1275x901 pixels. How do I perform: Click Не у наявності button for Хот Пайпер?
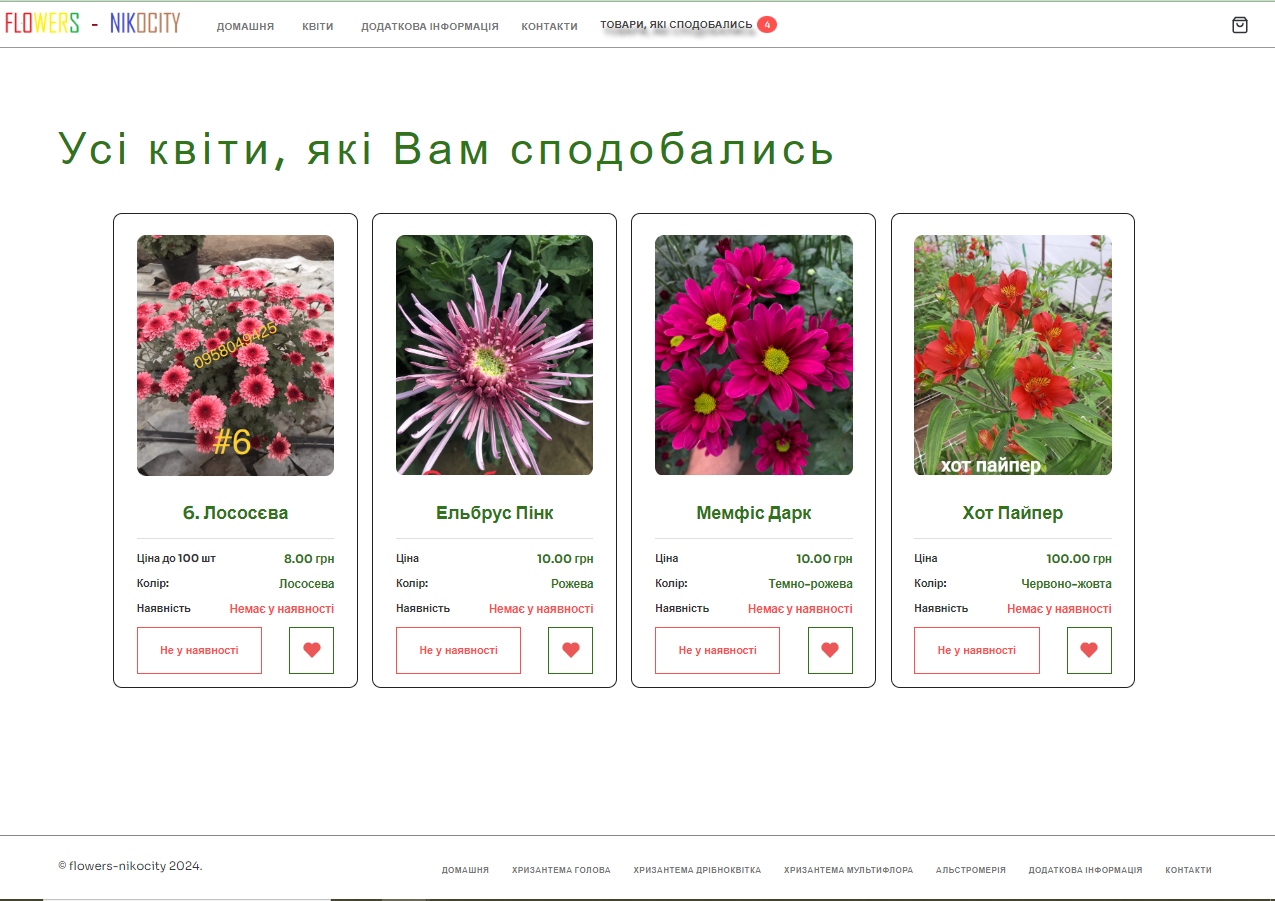[977, 650]
